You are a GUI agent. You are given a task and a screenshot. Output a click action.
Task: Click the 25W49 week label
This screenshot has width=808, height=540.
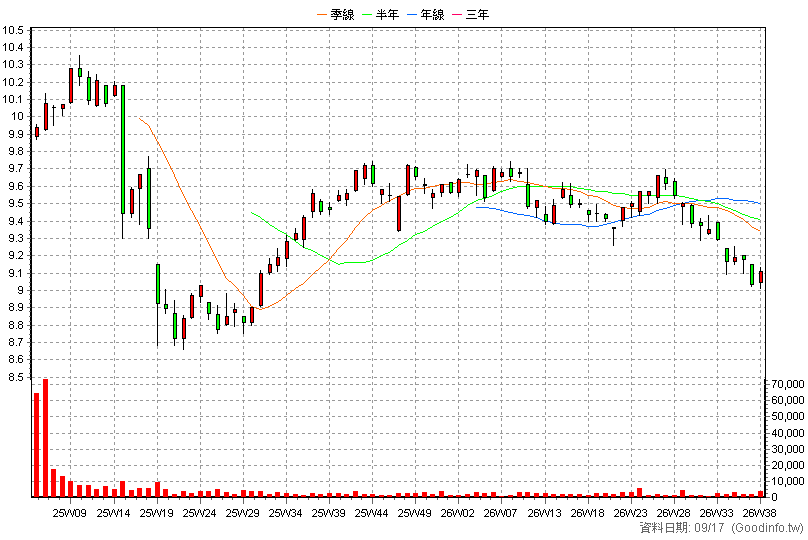[415, 513]
